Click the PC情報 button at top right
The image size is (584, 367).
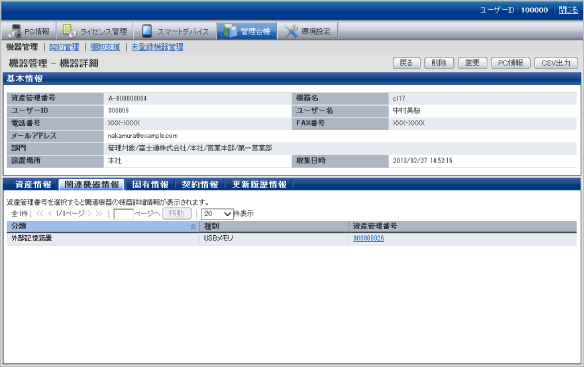coord(511,63)
